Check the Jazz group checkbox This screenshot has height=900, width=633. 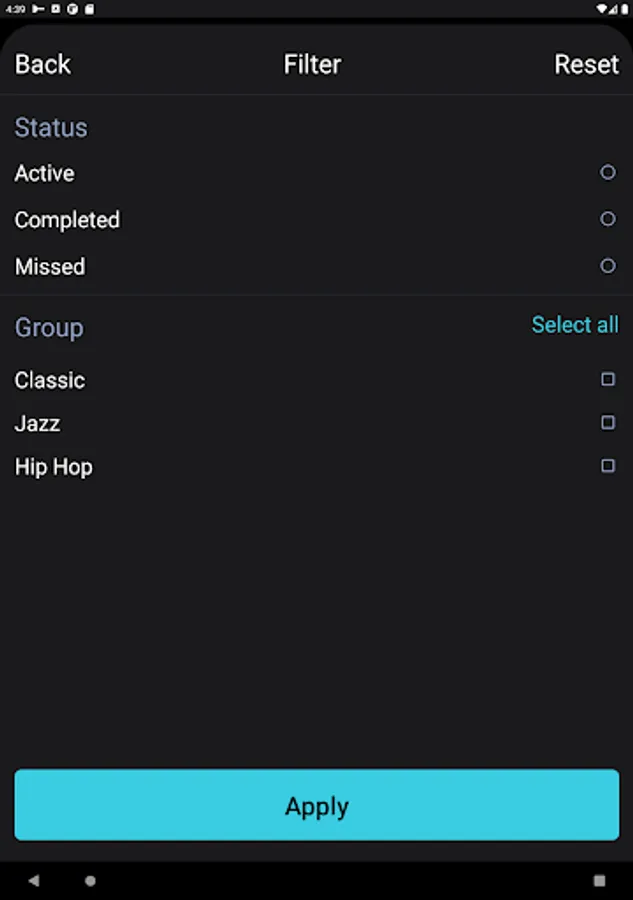pyautogui.click(x=608, y=422)
